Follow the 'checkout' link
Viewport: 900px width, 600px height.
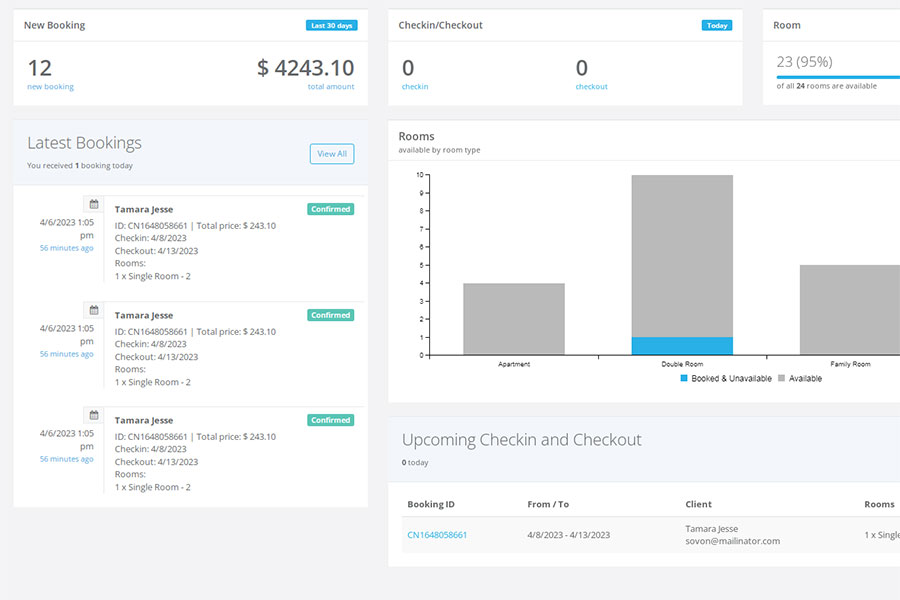pyautogui.click(x=591, y=87)
